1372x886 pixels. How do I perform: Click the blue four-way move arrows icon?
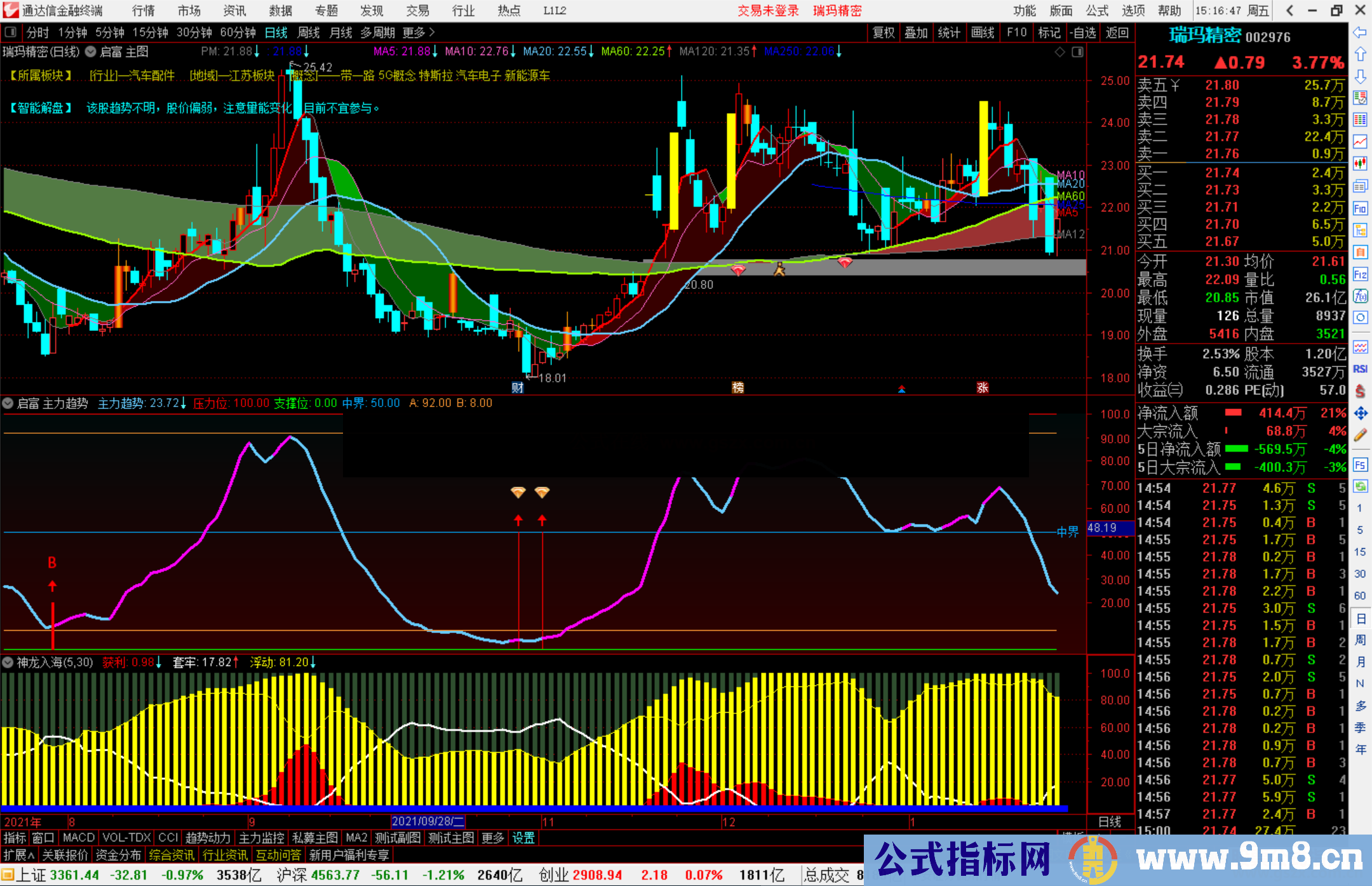point(1360,413)
